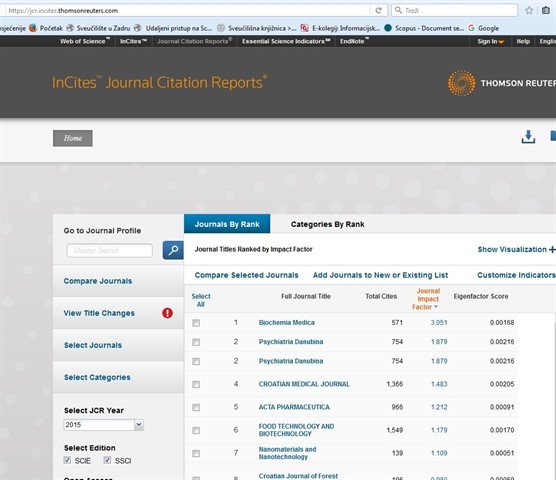Click the Select Categories link
Screen dimensions: 556x480
(x=97, y=377)
